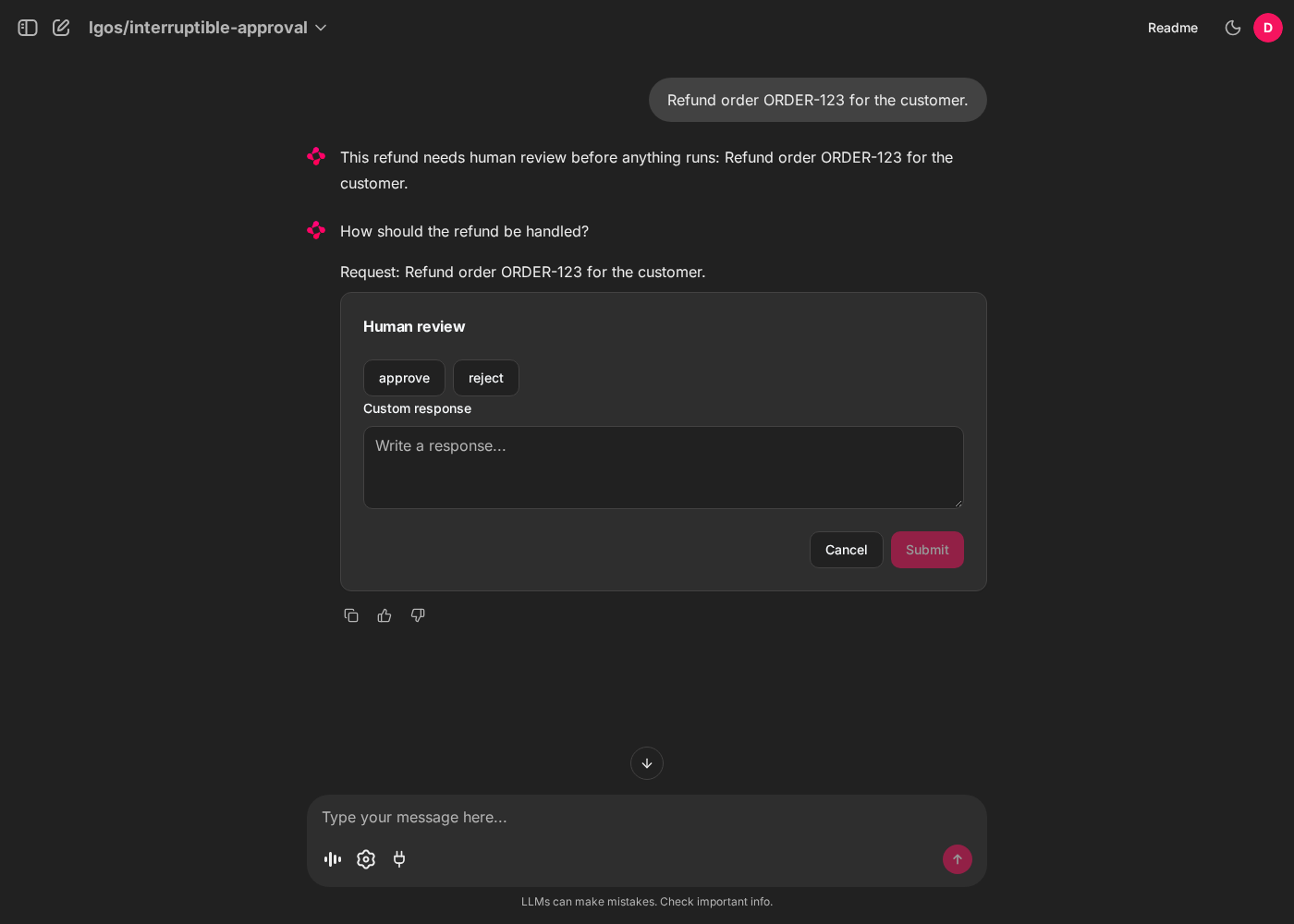Open user profile avatar D
The height and width of the screenshot is (924, 1294).
[x=1268, y=28]
